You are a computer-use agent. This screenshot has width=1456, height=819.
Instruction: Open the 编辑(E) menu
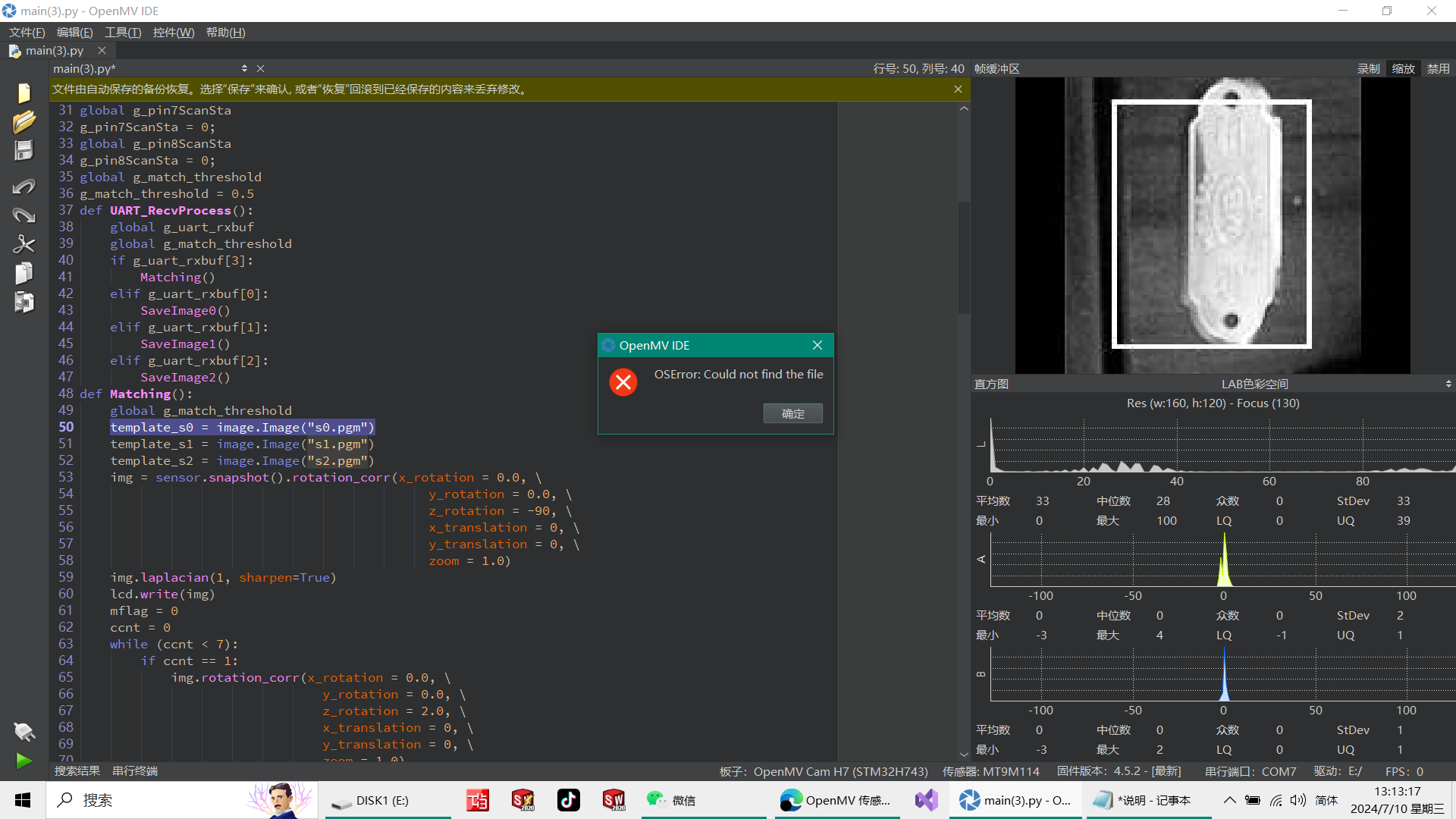(x=74, y=33)
